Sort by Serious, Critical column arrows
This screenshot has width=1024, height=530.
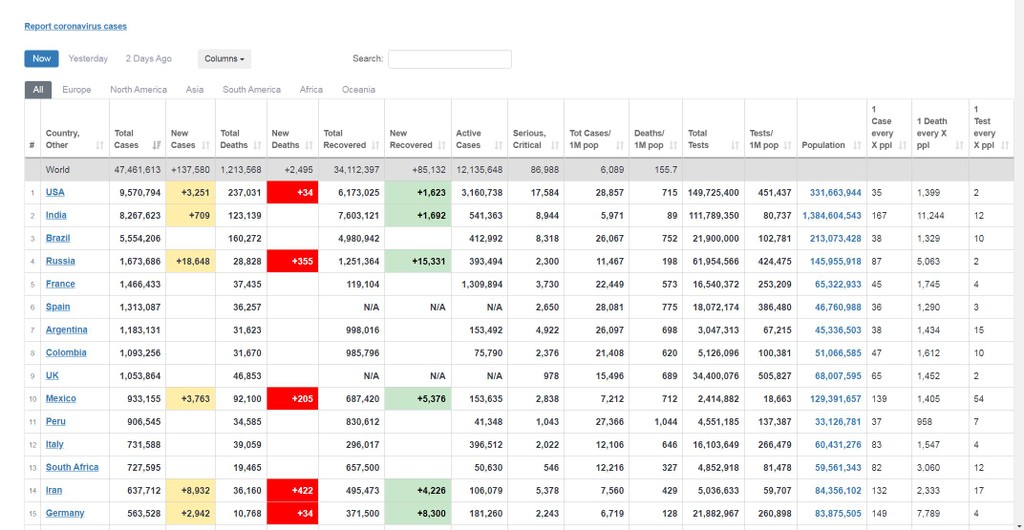(x=554, y=146)
